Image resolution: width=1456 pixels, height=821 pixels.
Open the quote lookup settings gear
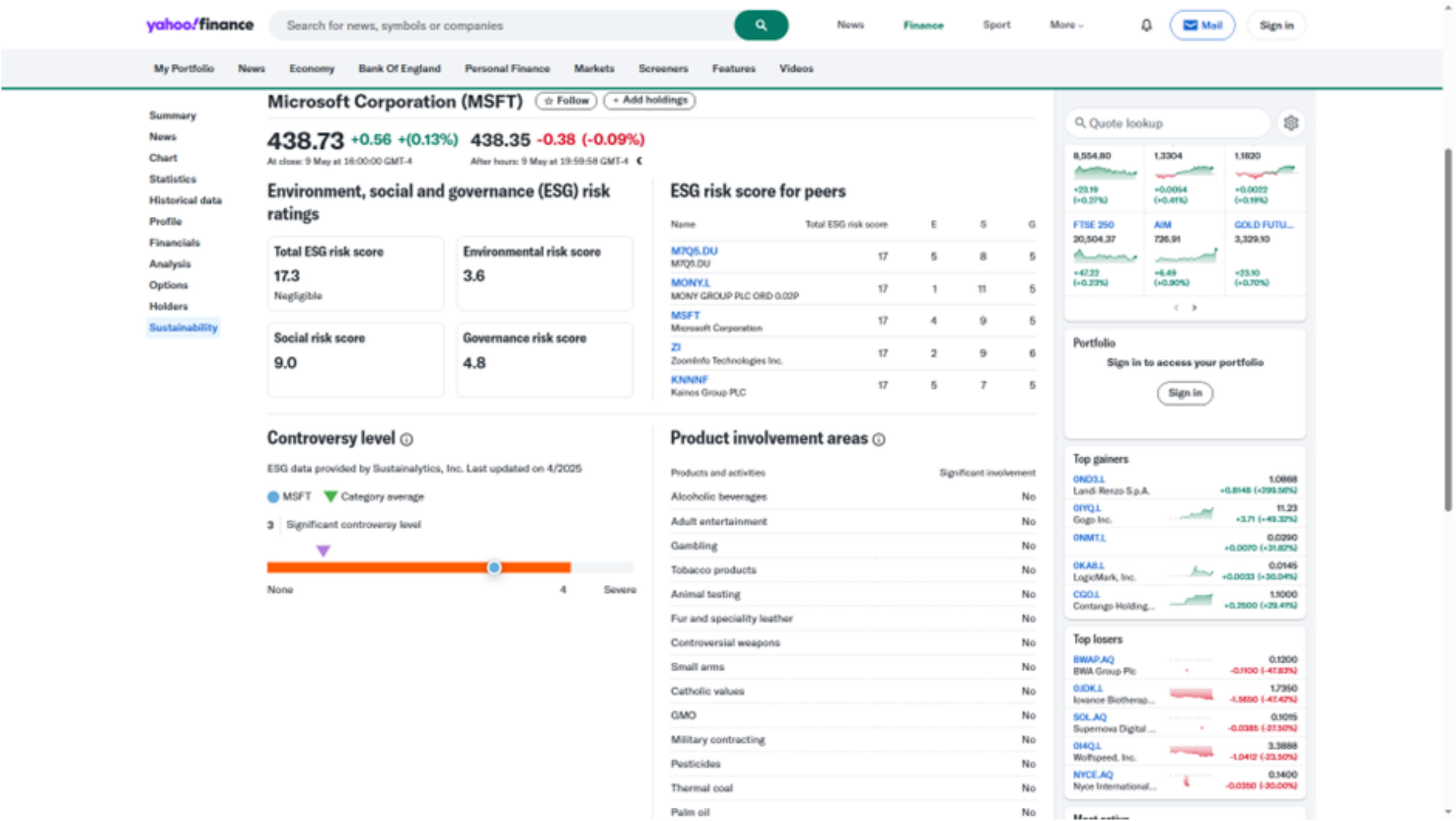(1291, 123)
